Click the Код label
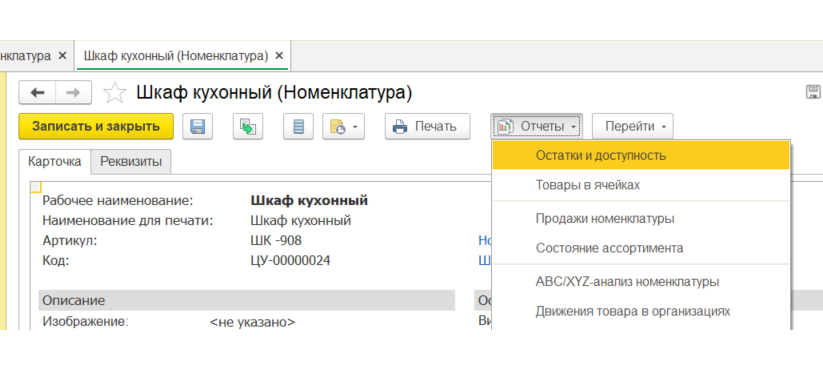The image size is (823, 384). pos(56,260)
